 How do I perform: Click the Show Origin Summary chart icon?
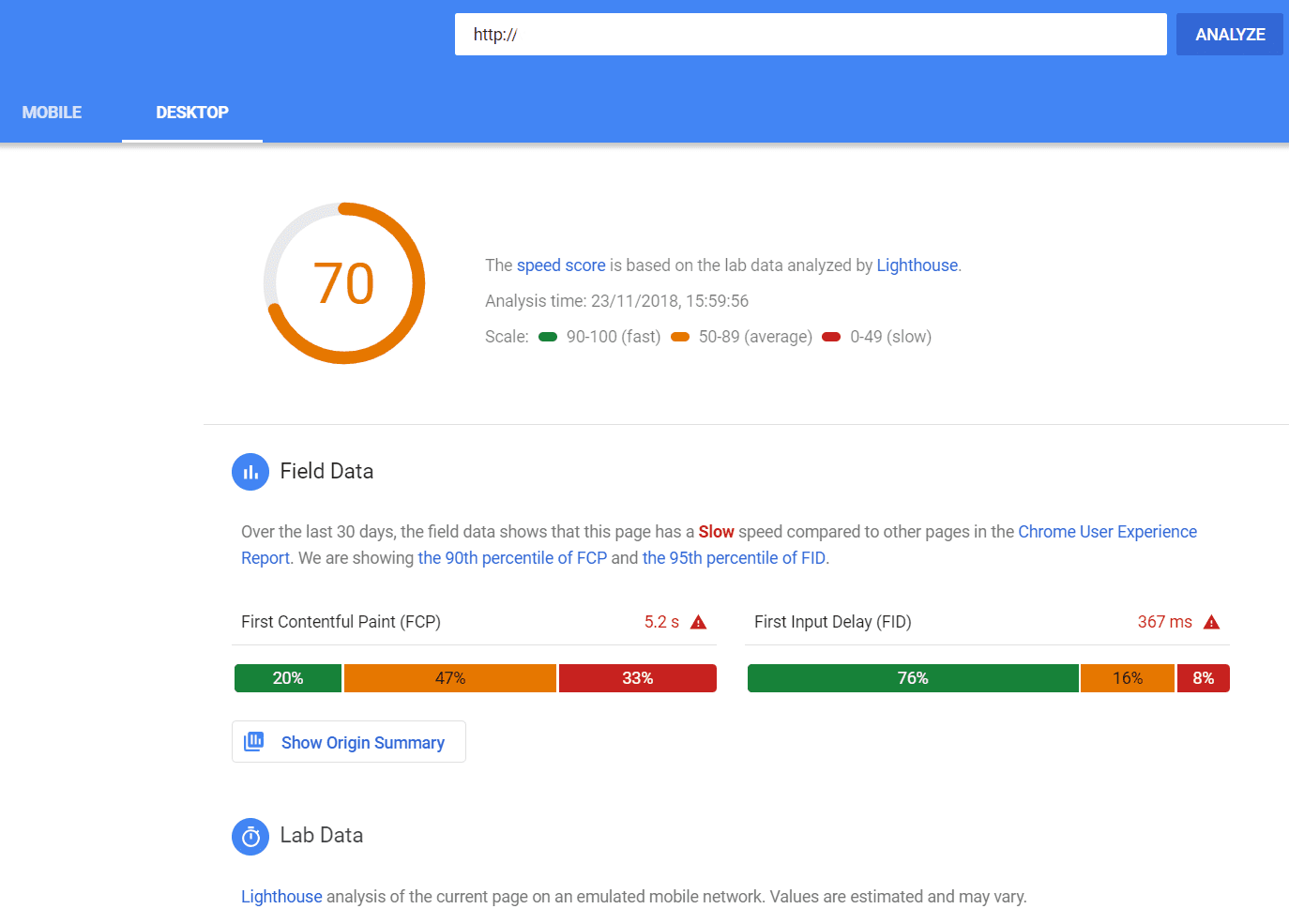click(x=253, y=742)
